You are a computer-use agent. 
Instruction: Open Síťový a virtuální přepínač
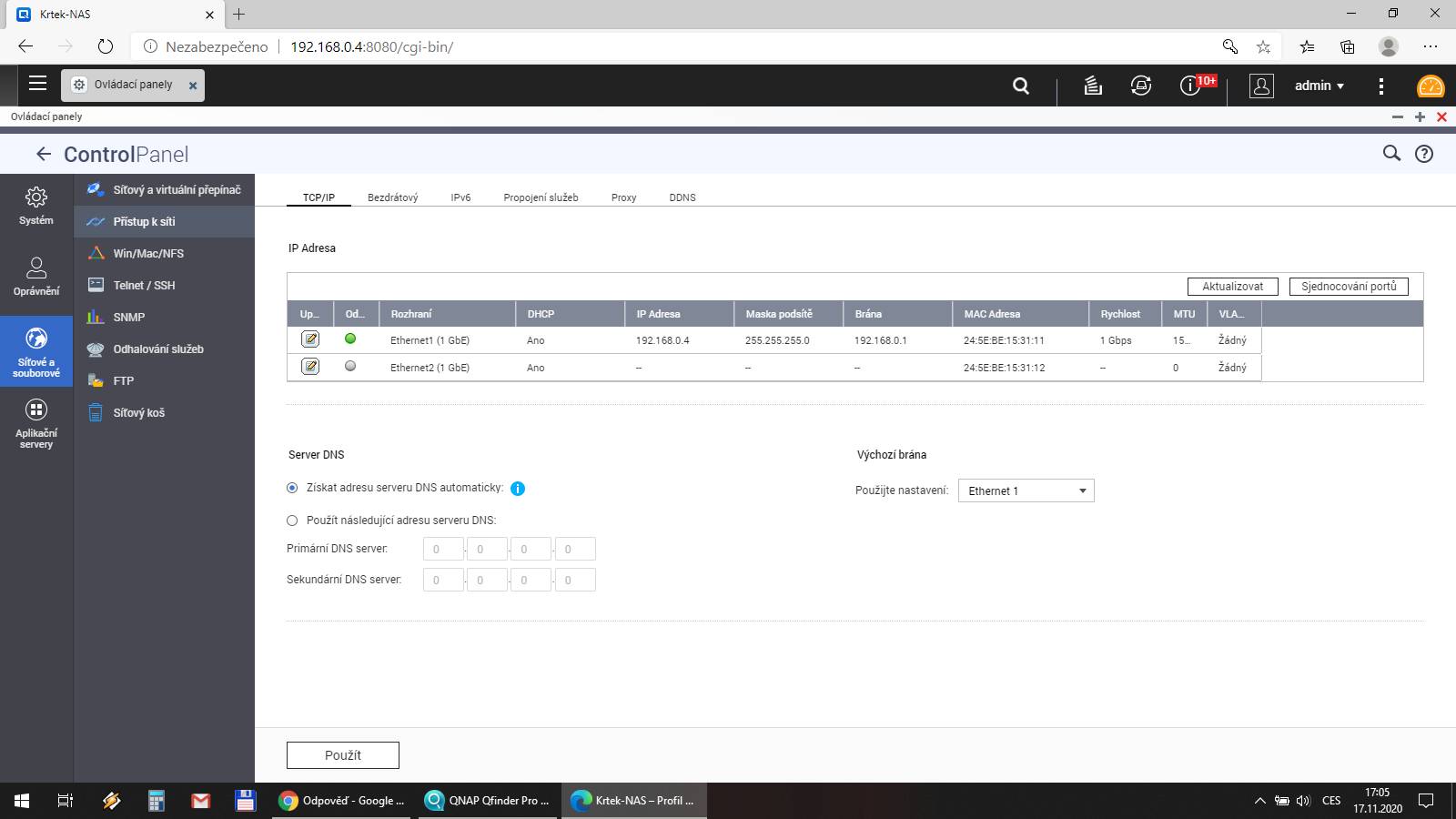164,189
